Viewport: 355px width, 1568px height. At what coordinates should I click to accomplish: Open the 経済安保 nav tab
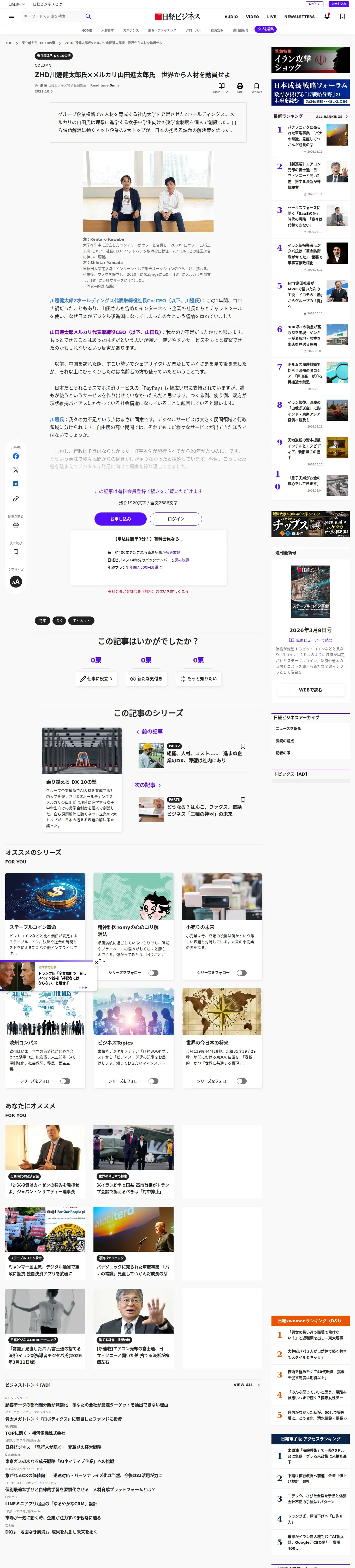tap(216, 30)
